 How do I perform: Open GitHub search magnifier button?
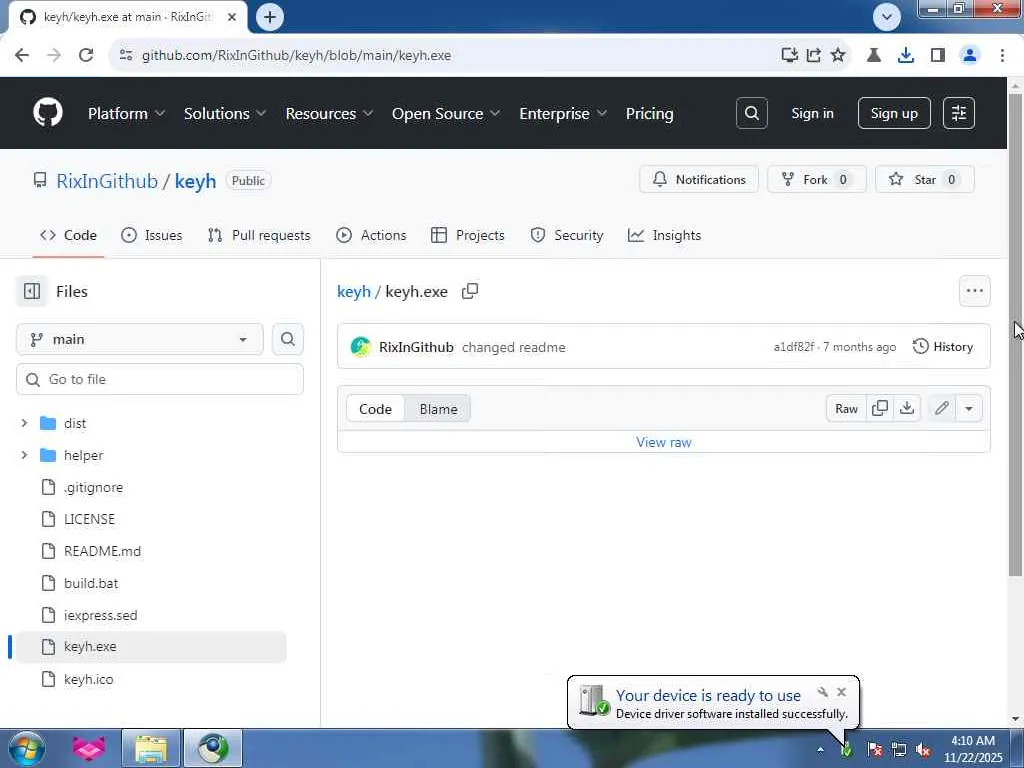(752, 113)
